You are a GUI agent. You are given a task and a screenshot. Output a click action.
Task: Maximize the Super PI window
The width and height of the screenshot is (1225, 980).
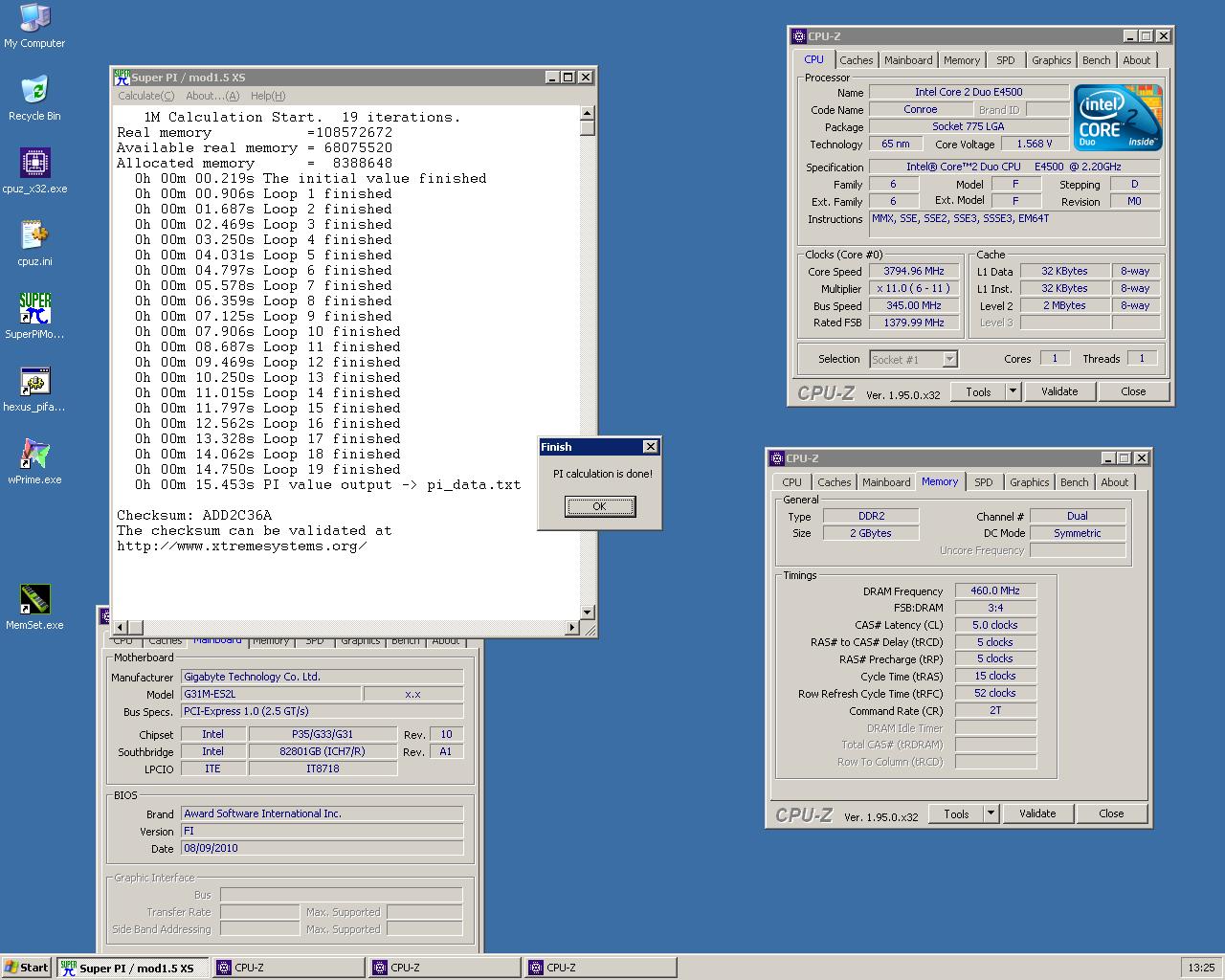click(568, 78)
